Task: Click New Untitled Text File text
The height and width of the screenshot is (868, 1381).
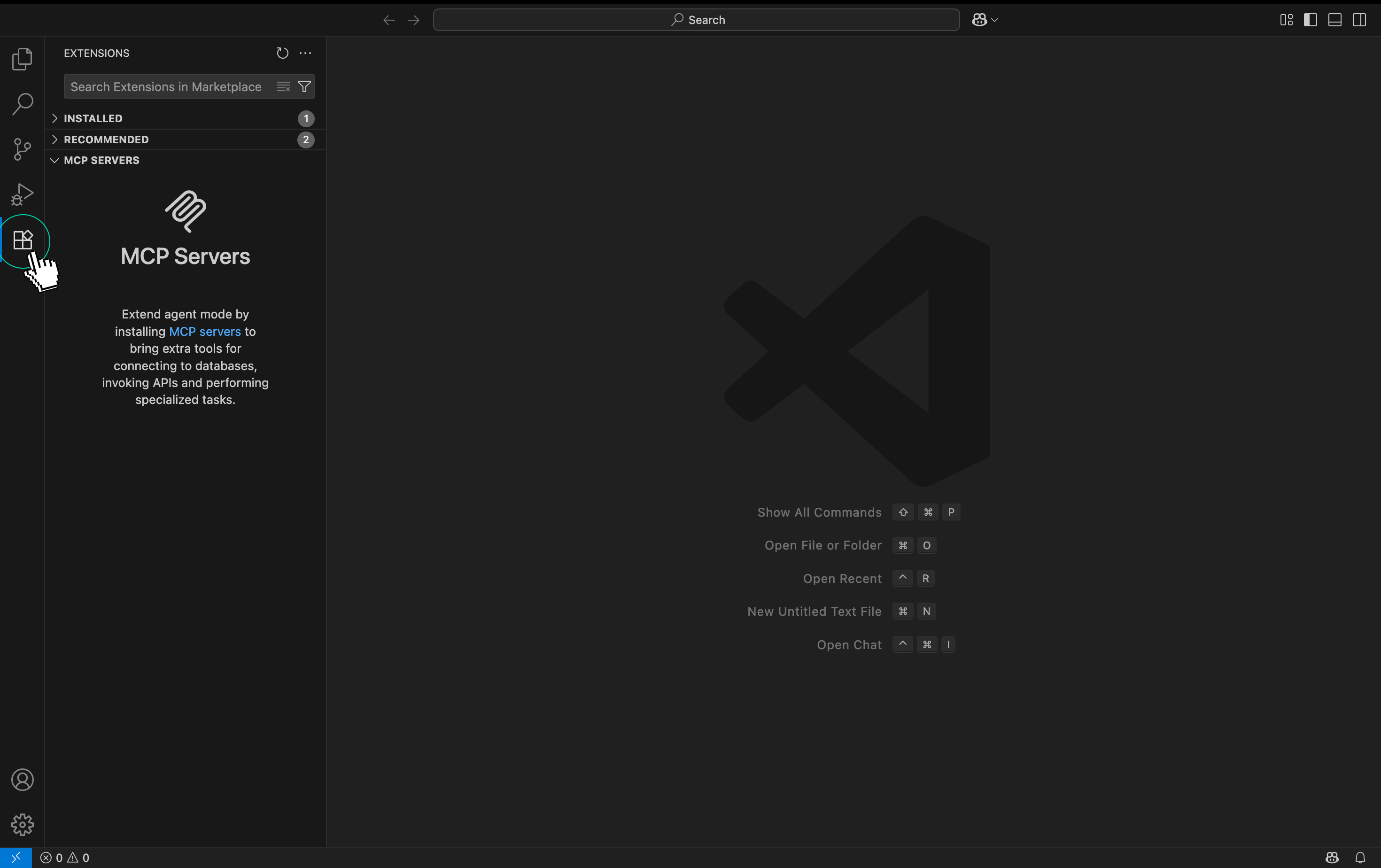Action: point(815,611)
